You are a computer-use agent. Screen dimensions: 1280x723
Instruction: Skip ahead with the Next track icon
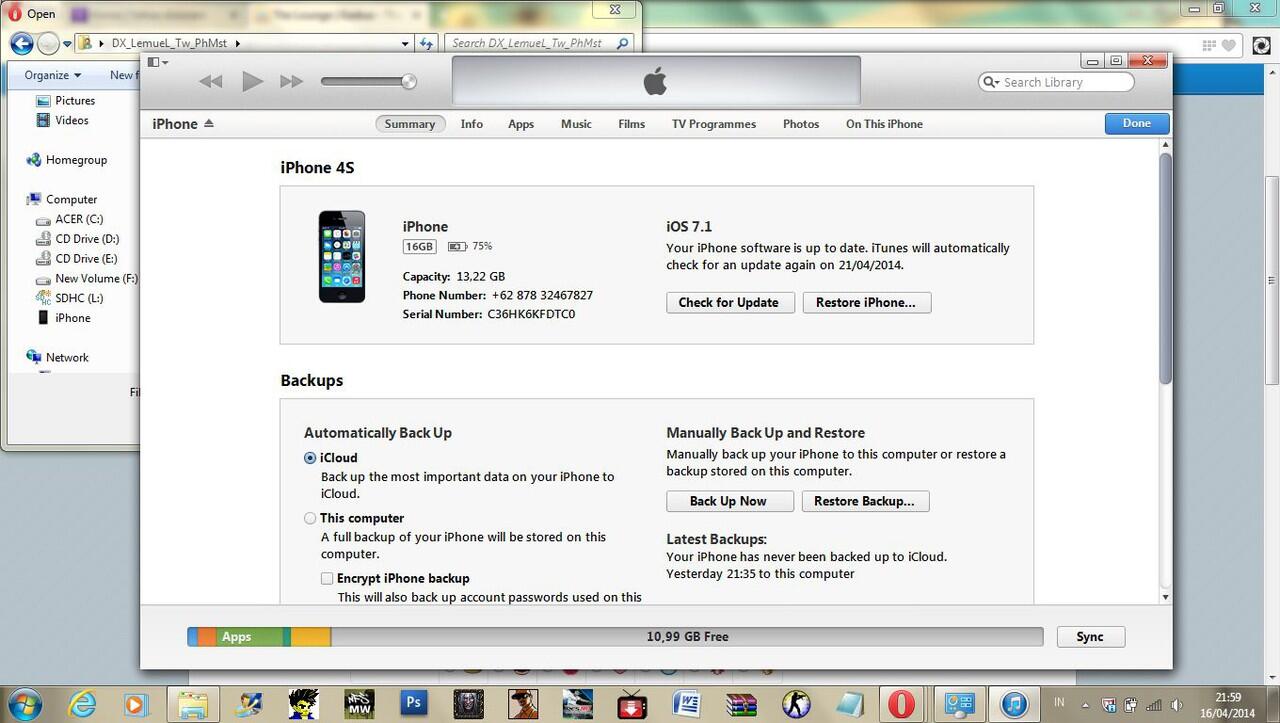(x=291, y=82)
